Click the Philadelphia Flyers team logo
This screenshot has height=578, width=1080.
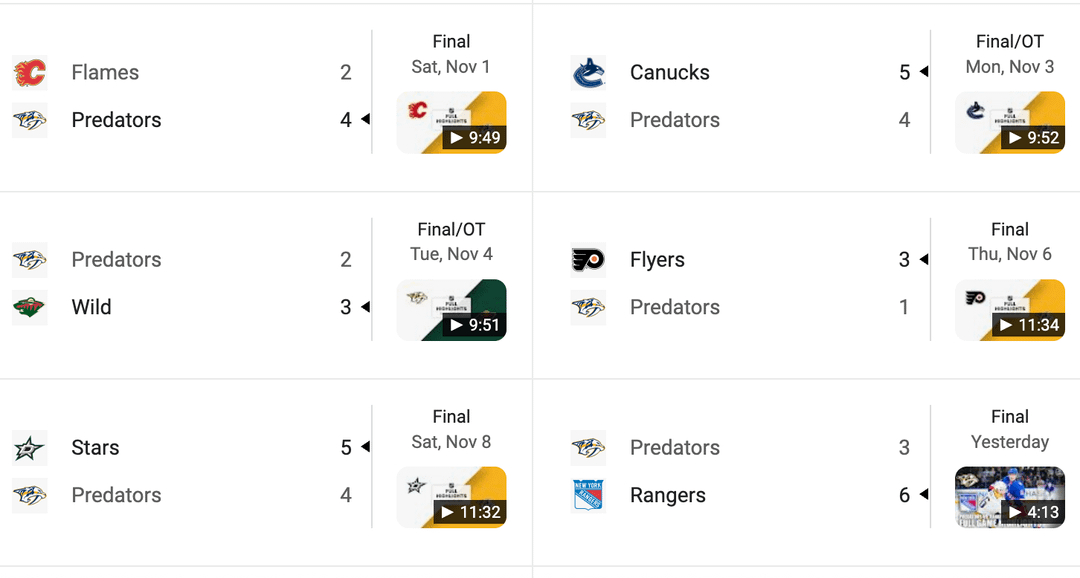click(589, 259)
